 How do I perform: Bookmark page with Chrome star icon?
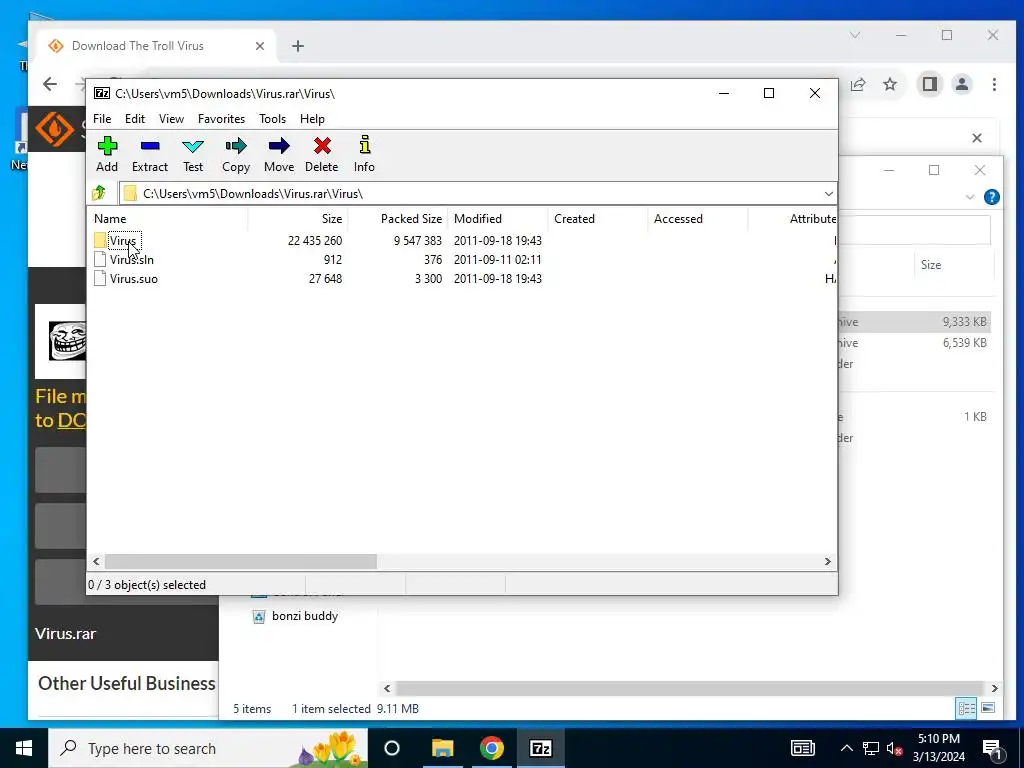(890, 84)
